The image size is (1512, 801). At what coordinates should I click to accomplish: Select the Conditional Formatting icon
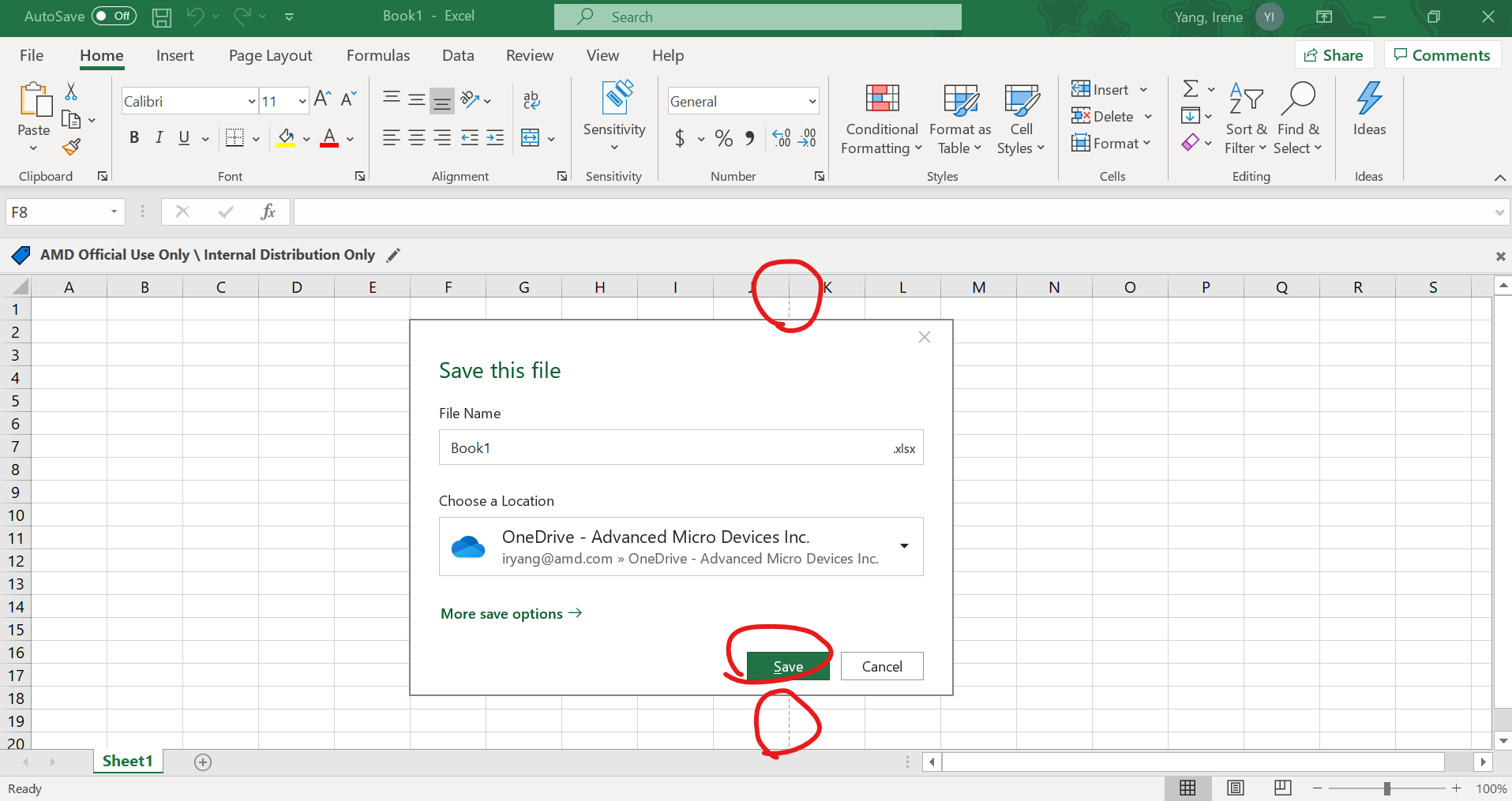pyautogui.click(x=882, y=98)
